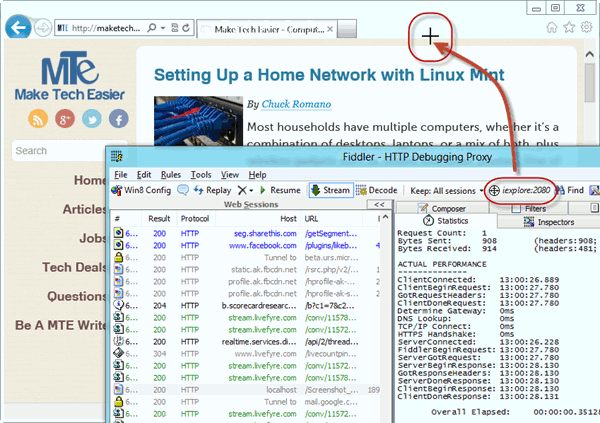Click the network cables article thumbnail

(x=198, y=121)
